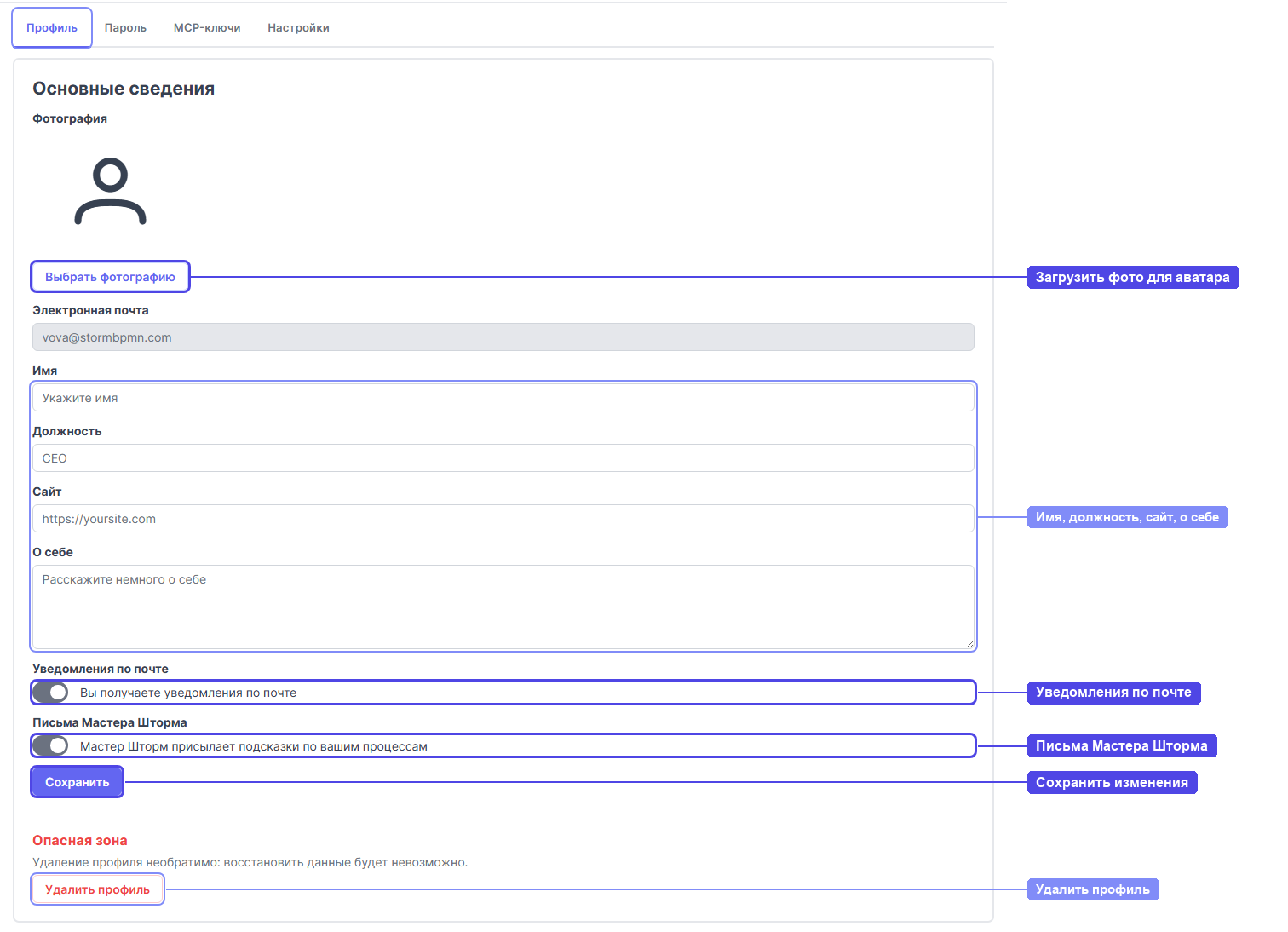Toggle the email notifications switch
This screenshot has height=932, width=1288.
click(x=51, y=693)
